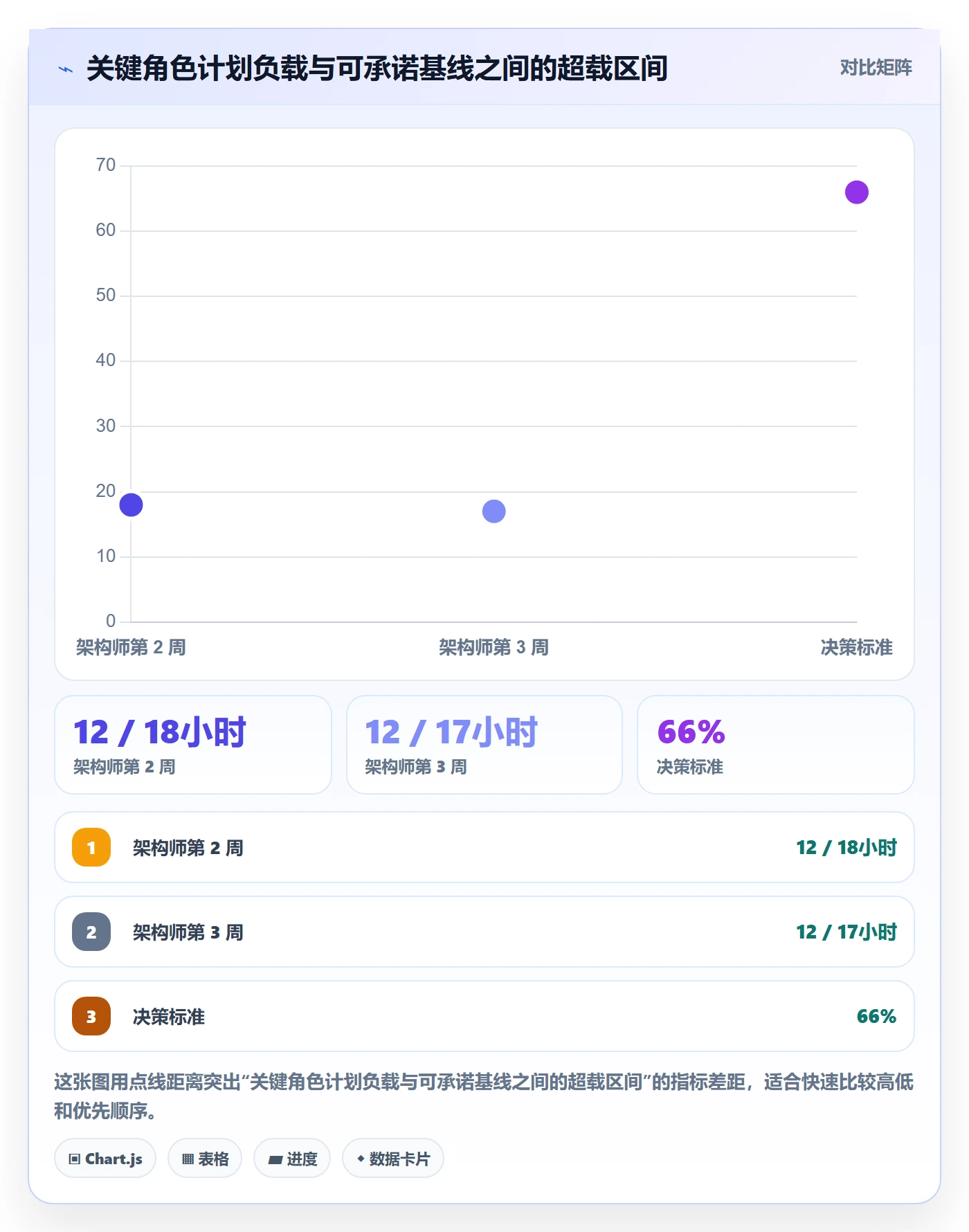Click the Chart.js tag chip
Screen dimensions: 969x1232
pyautogui.click(x=105, y=1158)
